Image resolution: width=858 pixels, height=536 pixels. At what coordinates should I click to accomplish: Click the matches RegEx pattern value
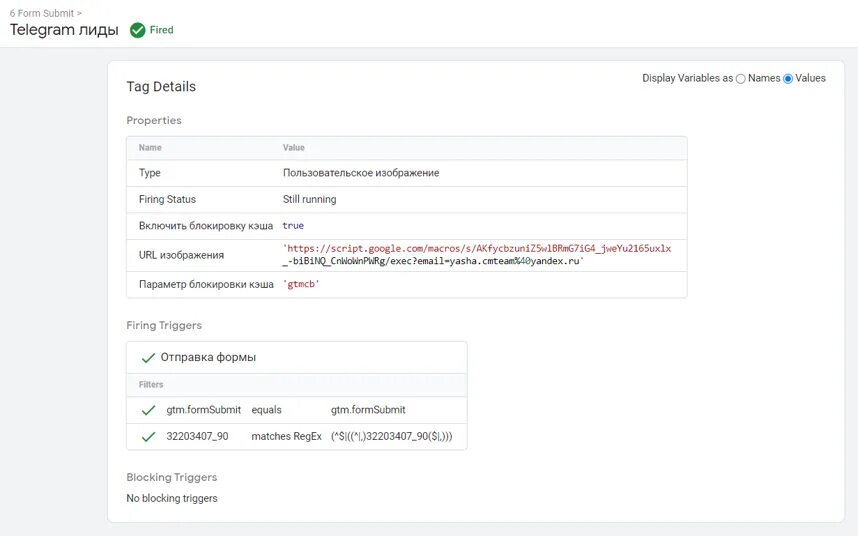point(392,436)
